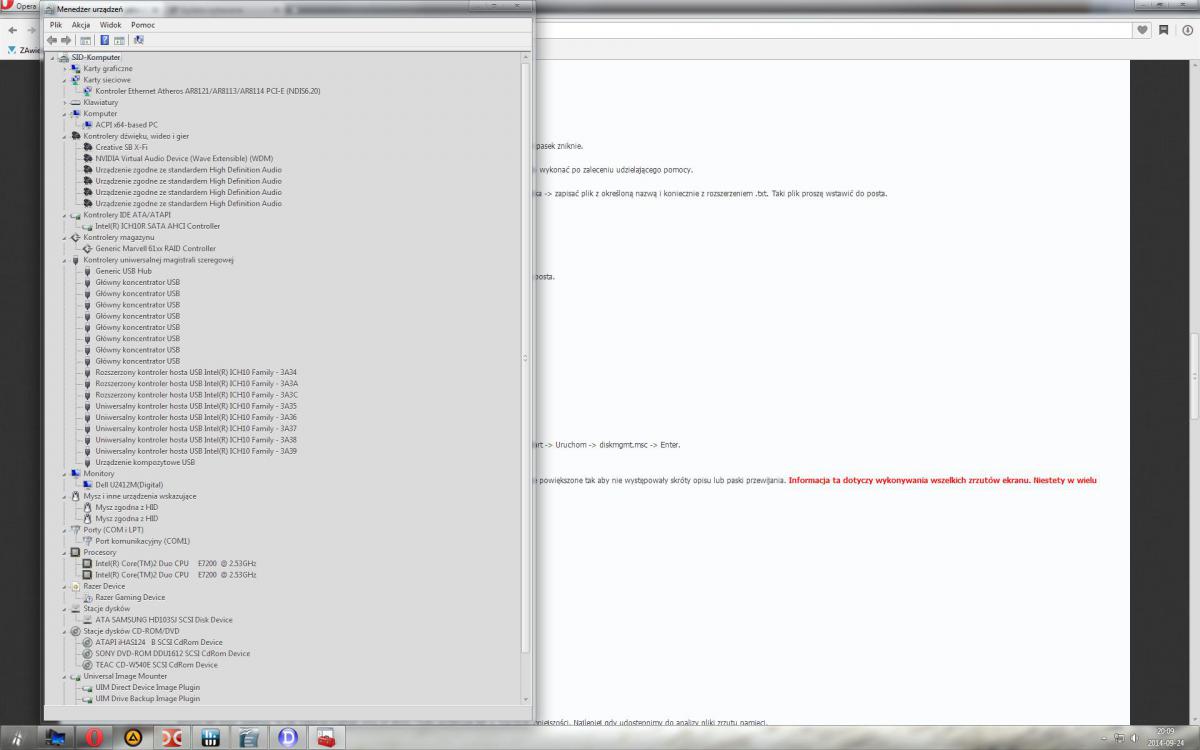Viewport: 1200px width, 750px height.
Task: Click the Dell U2412M(Digital) monitor icon
Action: [x=88, y=484]
